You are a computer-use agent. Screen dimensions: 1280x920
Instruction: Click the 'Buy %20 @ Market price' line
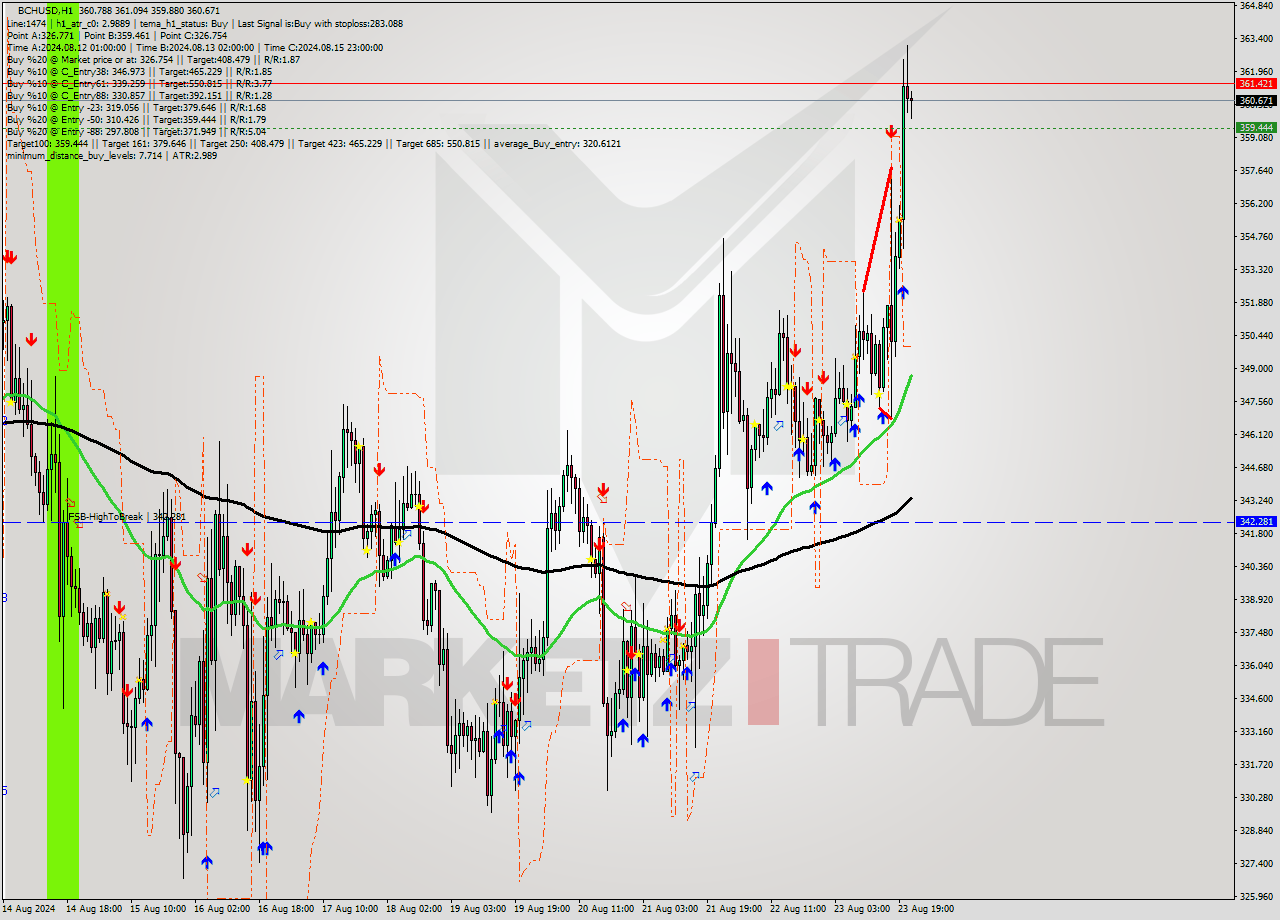pyautogui.click(x=153, y=59)
